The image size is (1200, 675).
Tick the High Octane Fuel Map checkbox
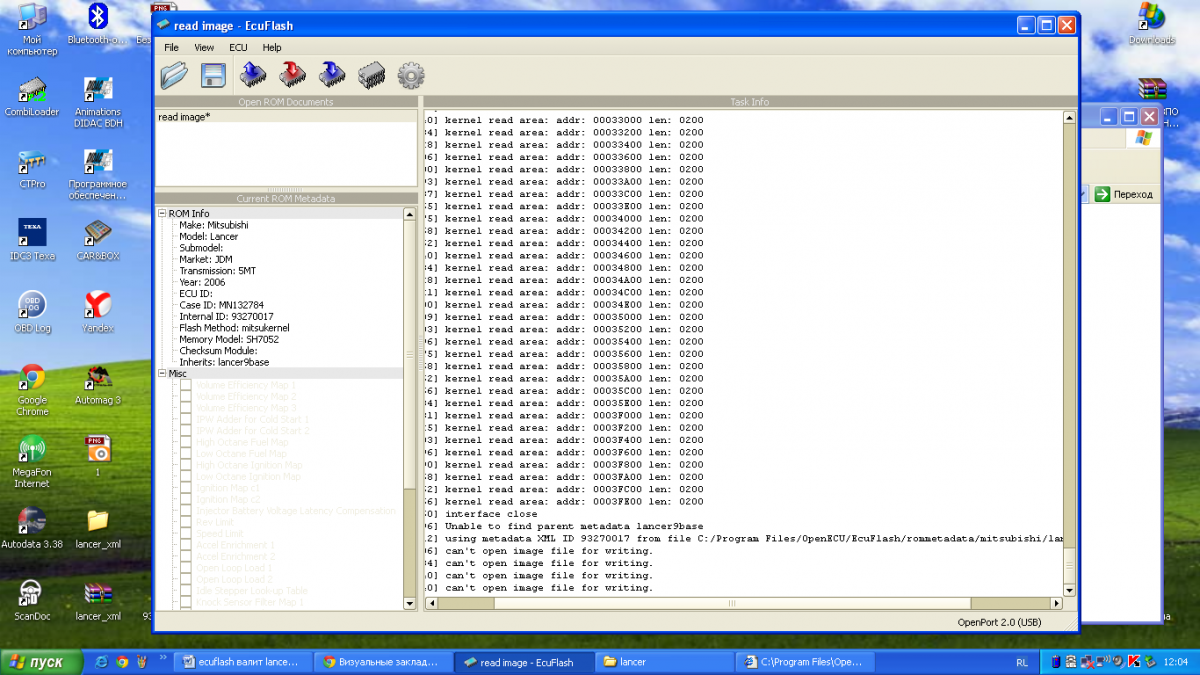click(186, 442)
